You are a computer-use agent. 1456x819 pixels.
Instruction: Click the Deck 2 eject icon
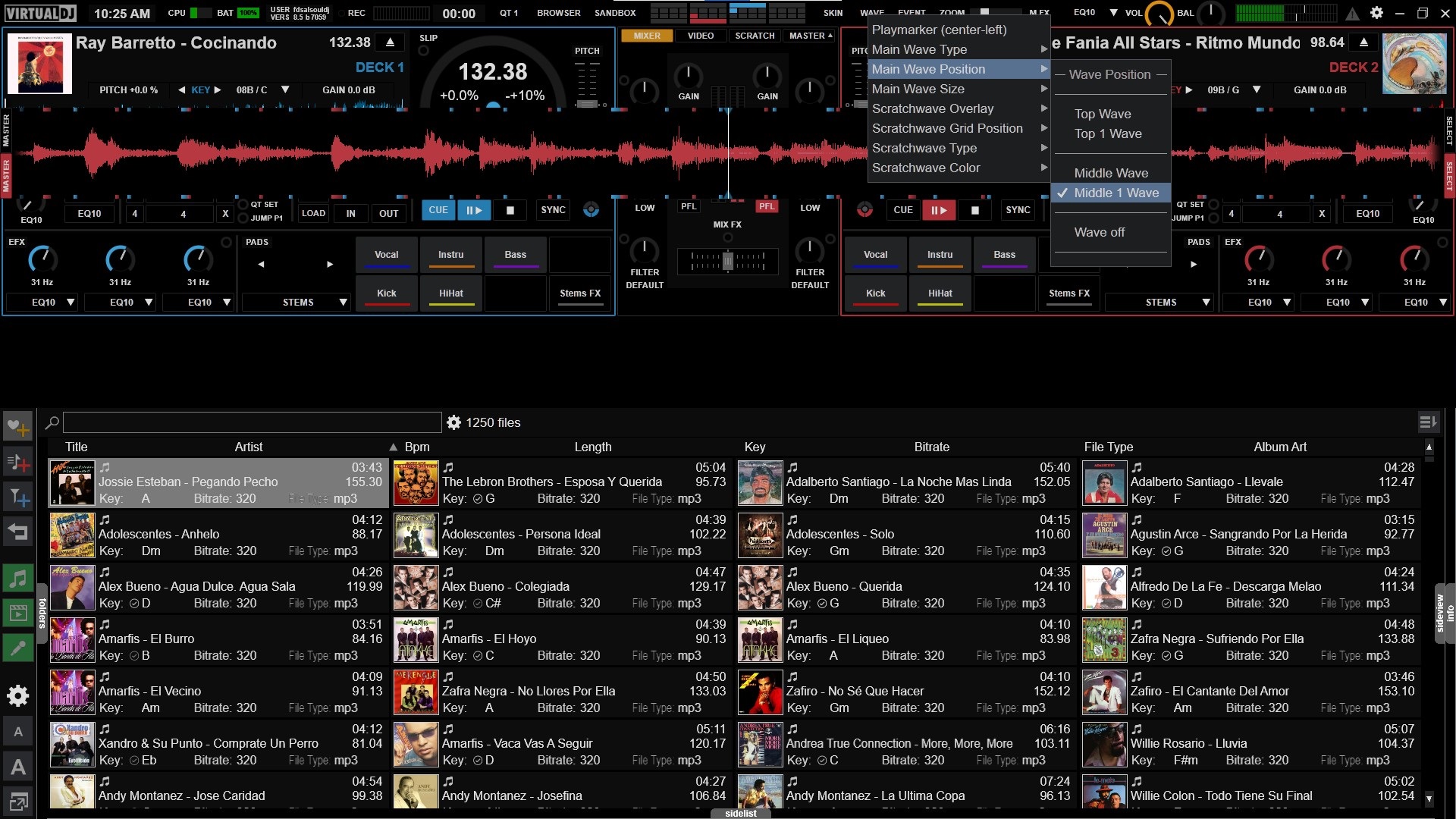point(1363,42)
